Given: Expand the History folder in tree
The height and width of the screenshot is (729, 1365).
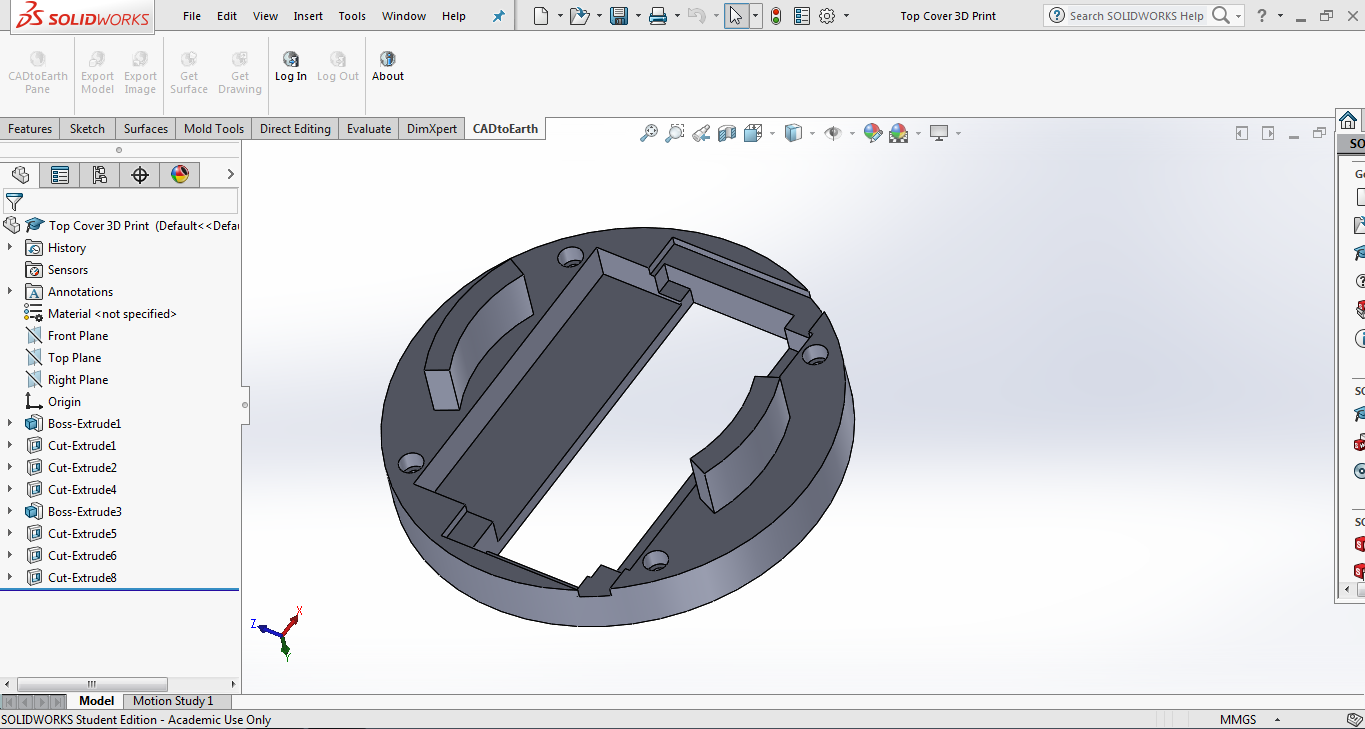Looking at the screenshot, I should [x=10, y=248].
